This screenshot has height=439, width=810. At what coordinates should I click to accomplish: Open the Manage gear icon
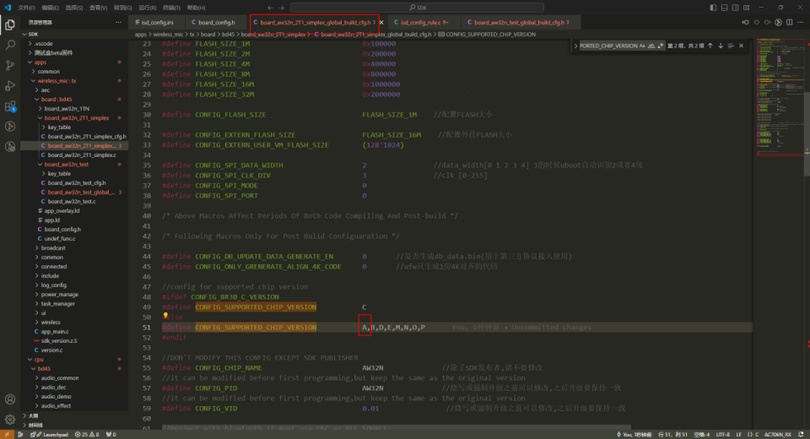[10, 419]
